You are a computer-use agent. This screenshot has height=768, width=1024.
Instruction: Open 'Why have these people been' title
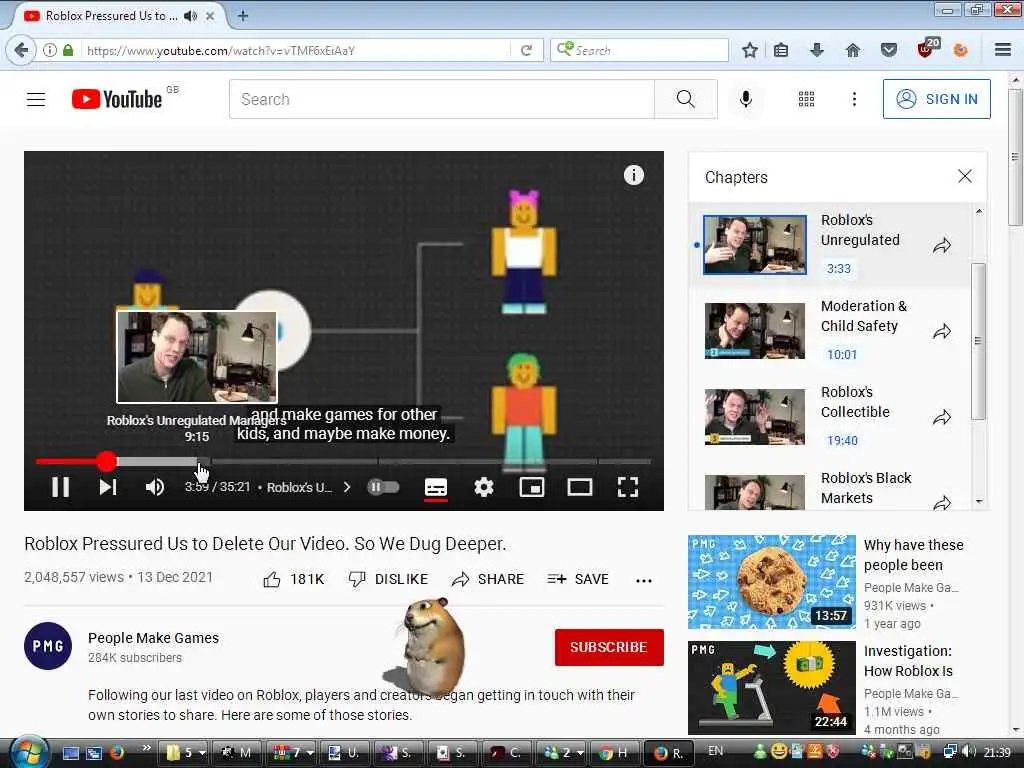click(x=913, y=554)
